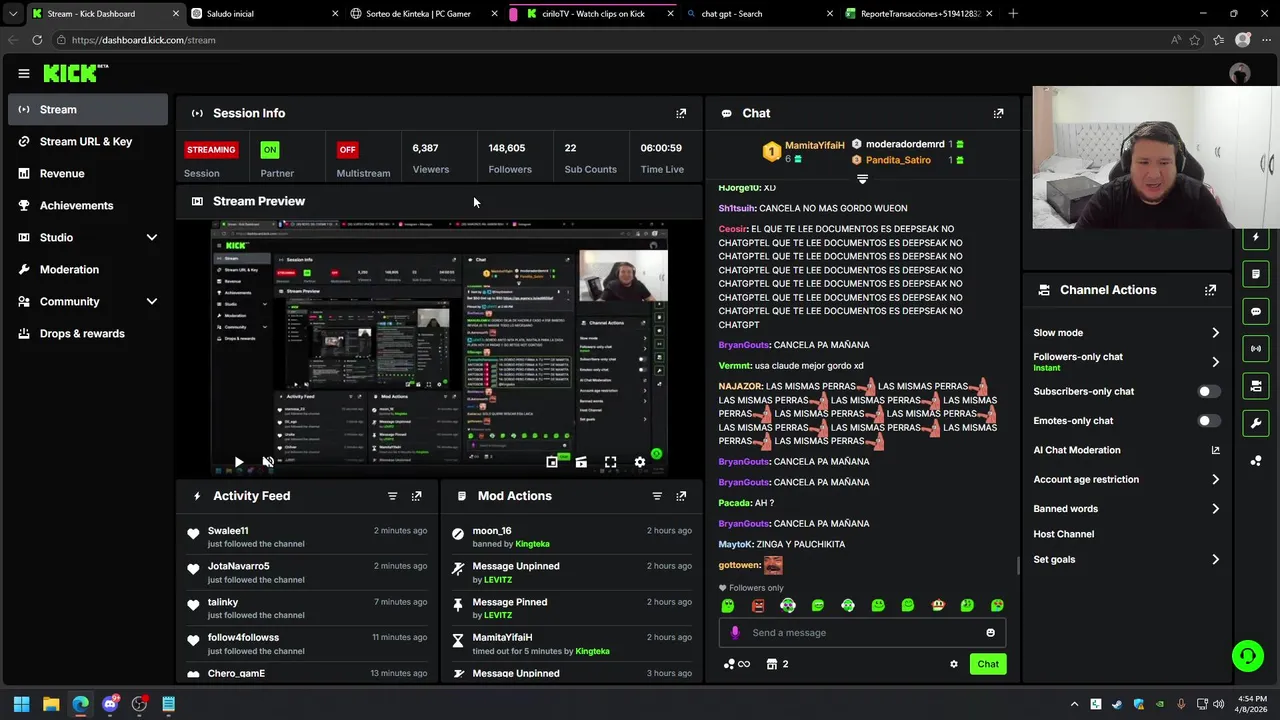This screenshot has width=1280, height=720.
Task: Select the red angry face quick emote
Action: pyautogui.click(x=758, y=605)
